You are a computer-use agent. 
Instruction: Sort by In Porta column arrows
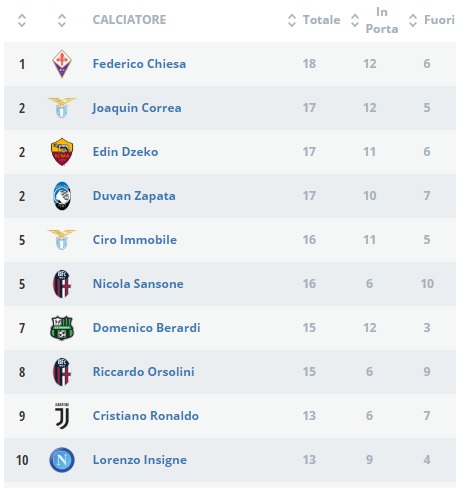[355, 20]
